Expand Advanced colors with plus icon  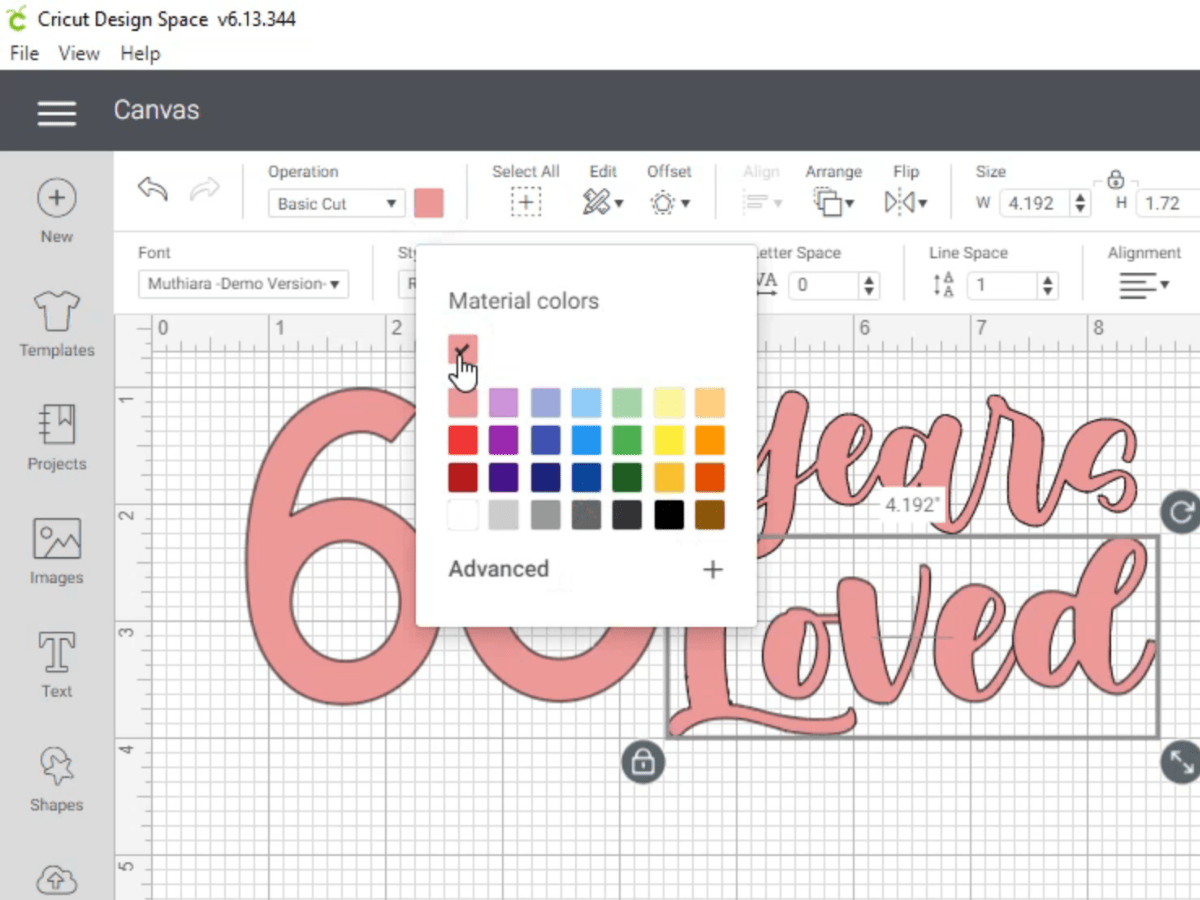pos(712,570)
